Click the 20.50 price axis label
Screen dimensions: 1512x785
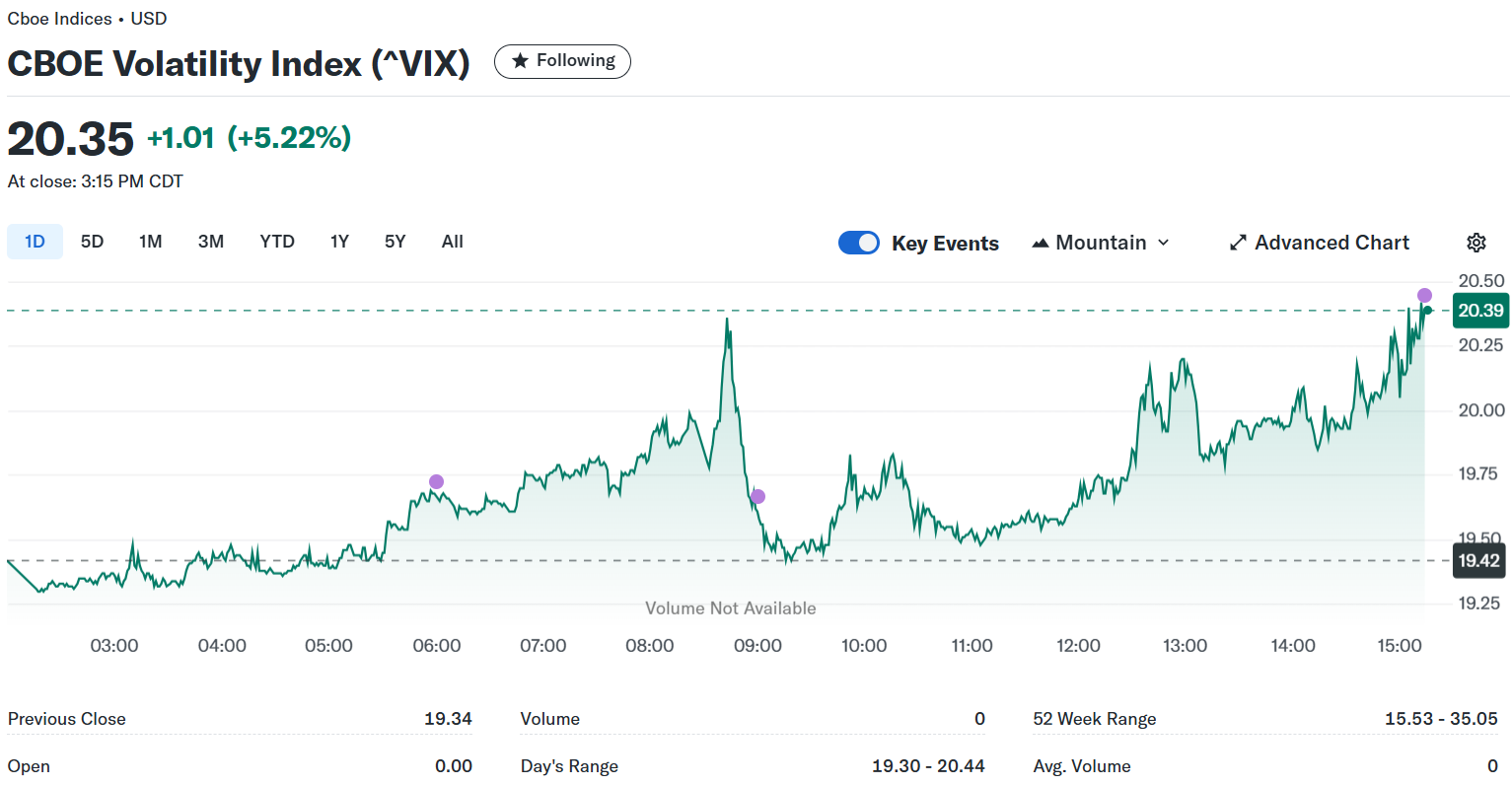pyautogui.click(x=1481, y=281)
